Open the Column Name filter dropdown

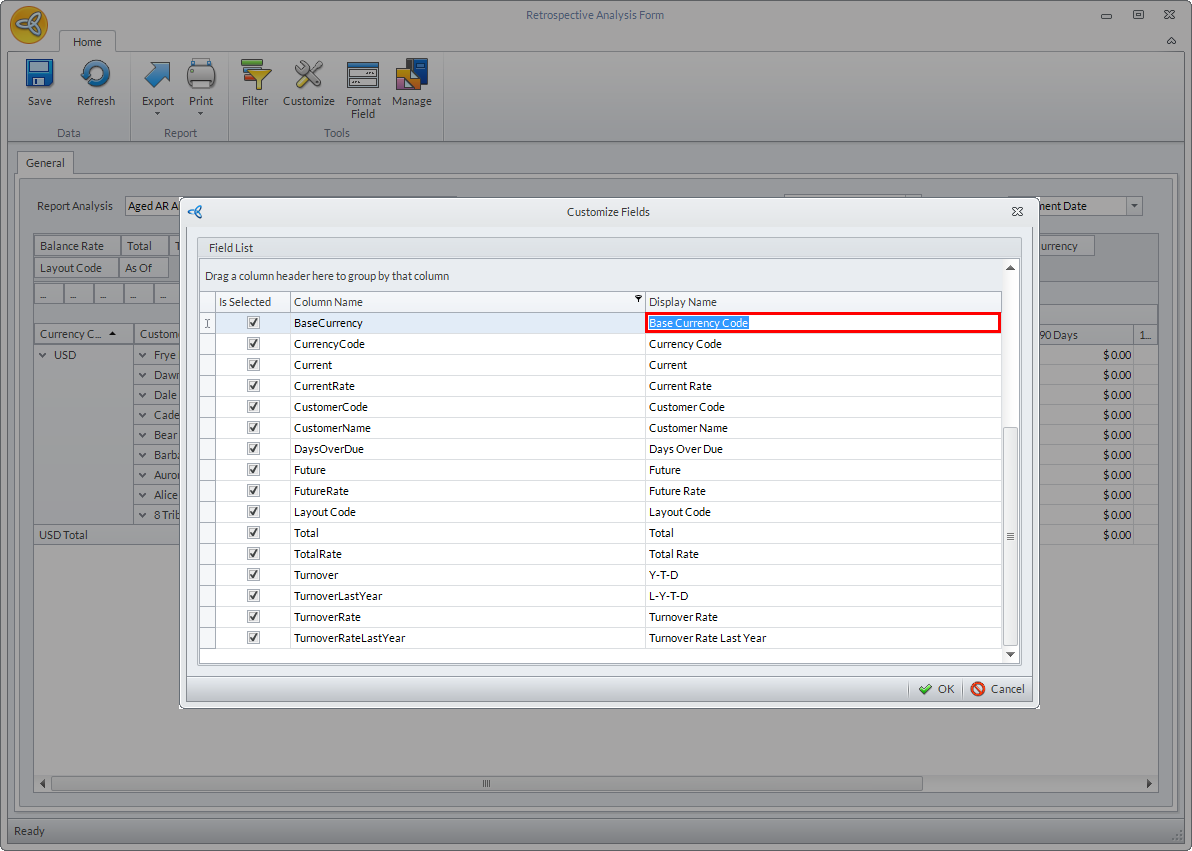(x=638, y=299)
